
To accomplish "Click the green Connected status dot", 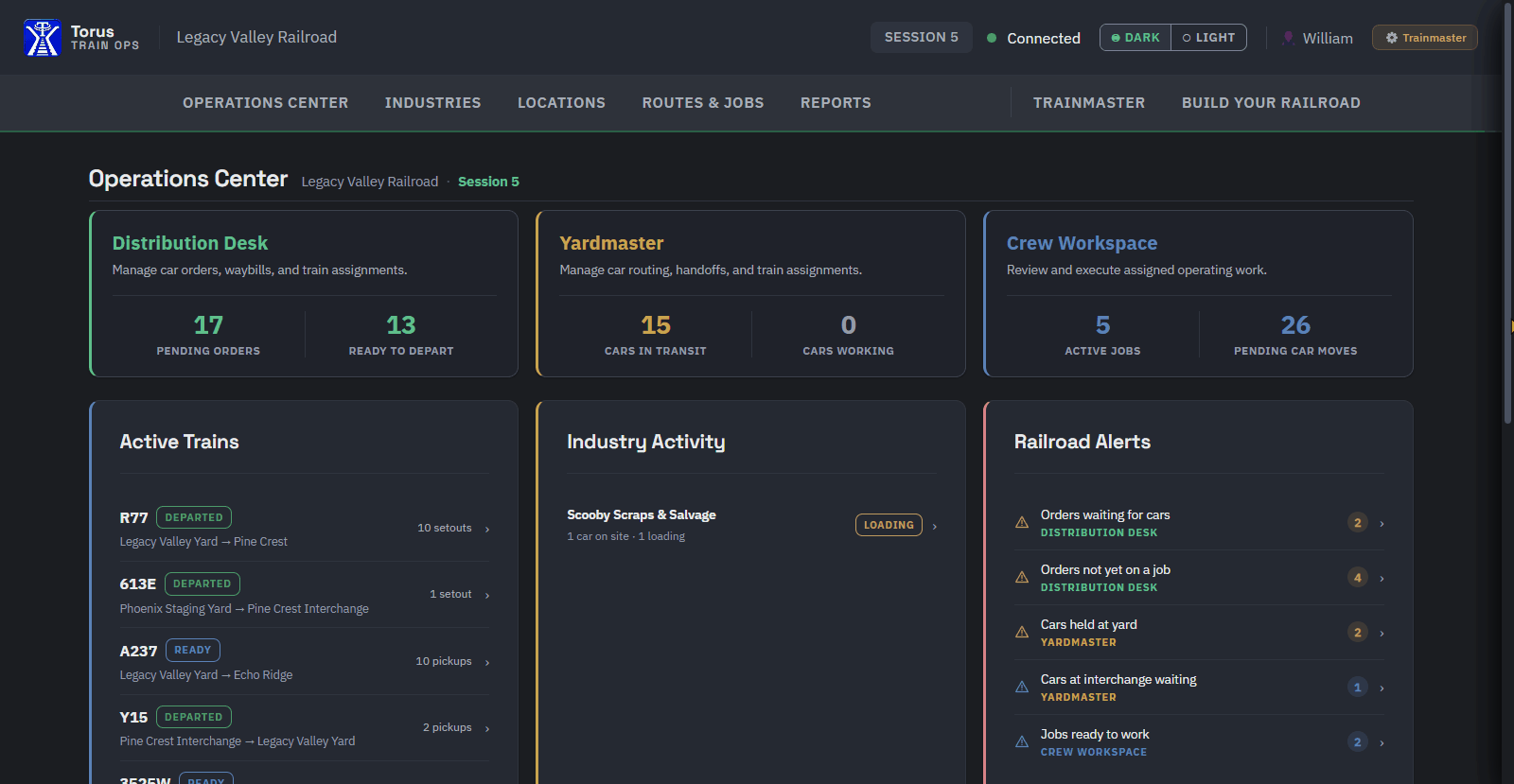I will click(992, 38).
